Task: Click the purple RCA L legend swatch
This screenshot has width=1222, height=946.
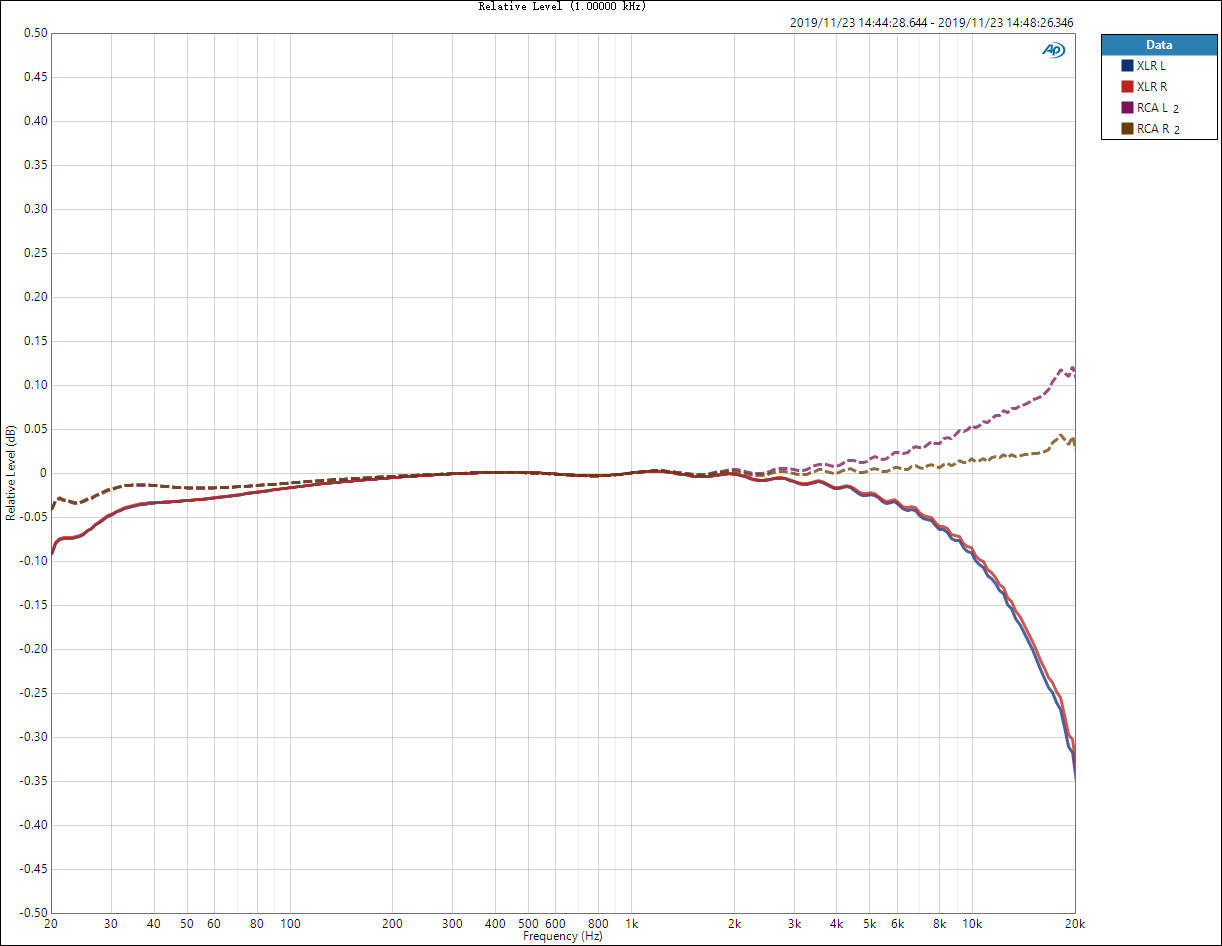Action: click(x=1127, y=108)
